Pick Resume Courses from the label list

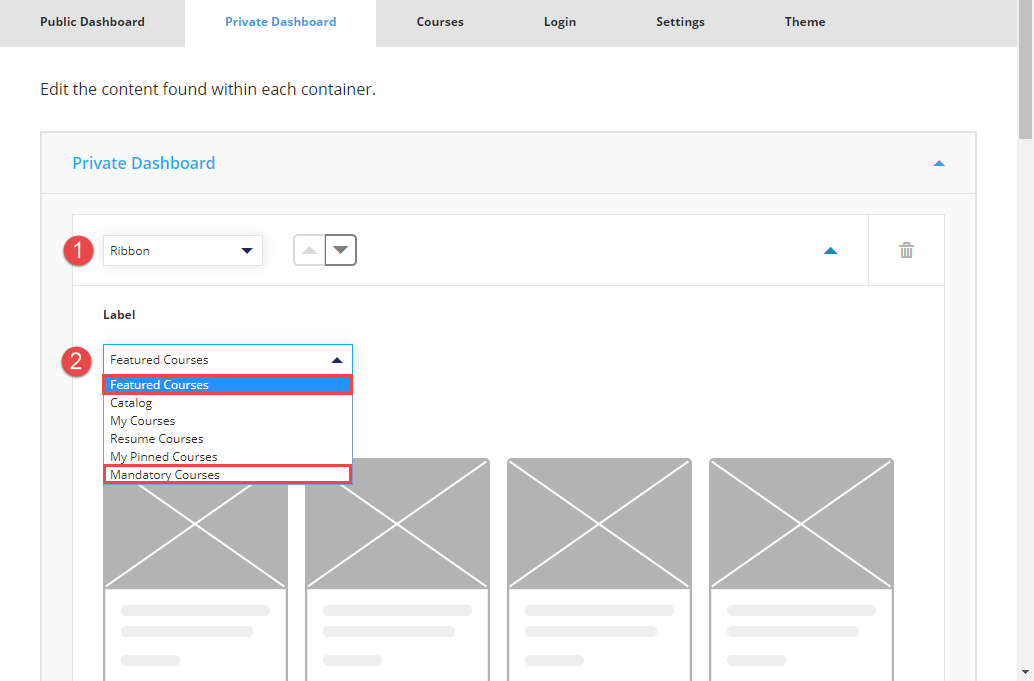pos(228,439)
